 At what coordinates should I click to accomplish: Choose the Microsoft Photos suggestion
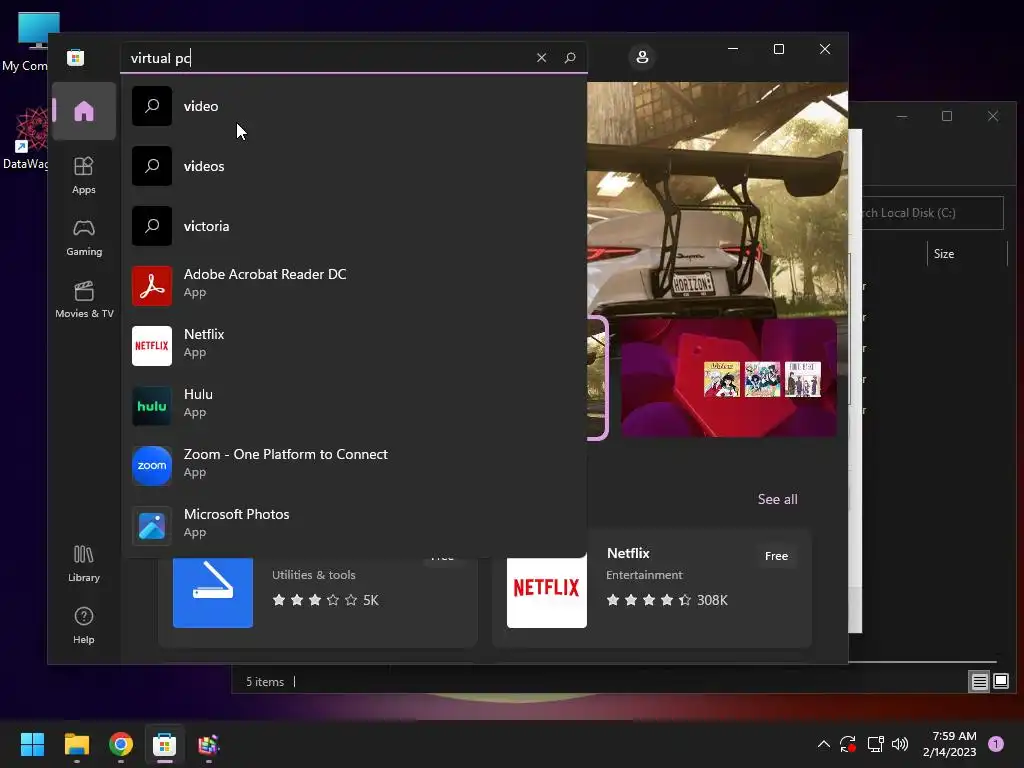[x=354, y=526]
